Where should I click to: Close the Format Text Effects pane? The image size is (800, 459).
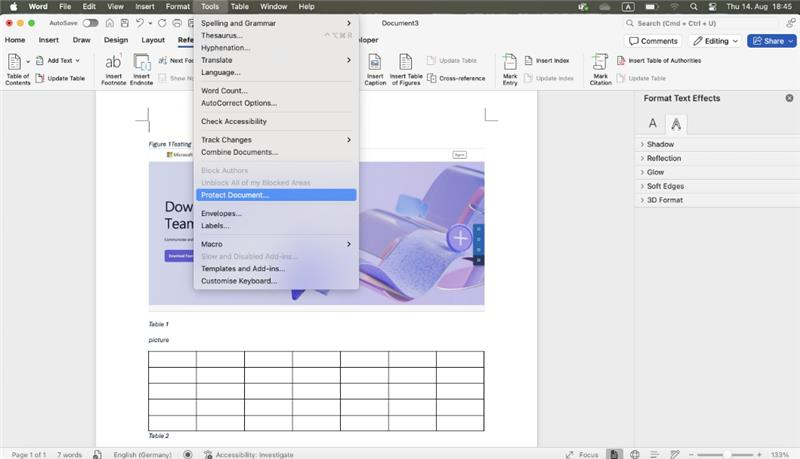[789, 98]
